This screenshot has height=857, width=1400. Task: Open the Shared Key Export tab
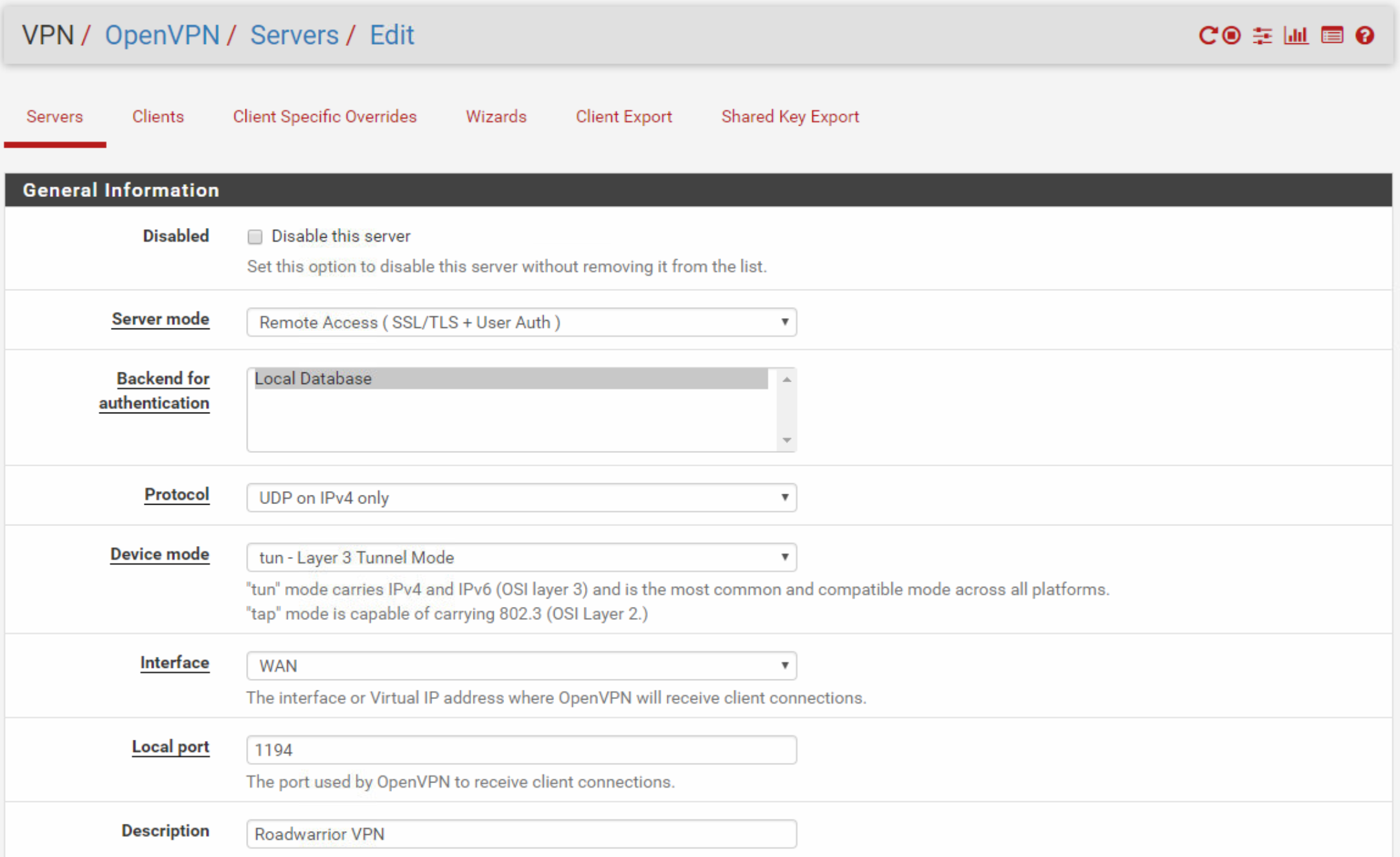(790, 116)
